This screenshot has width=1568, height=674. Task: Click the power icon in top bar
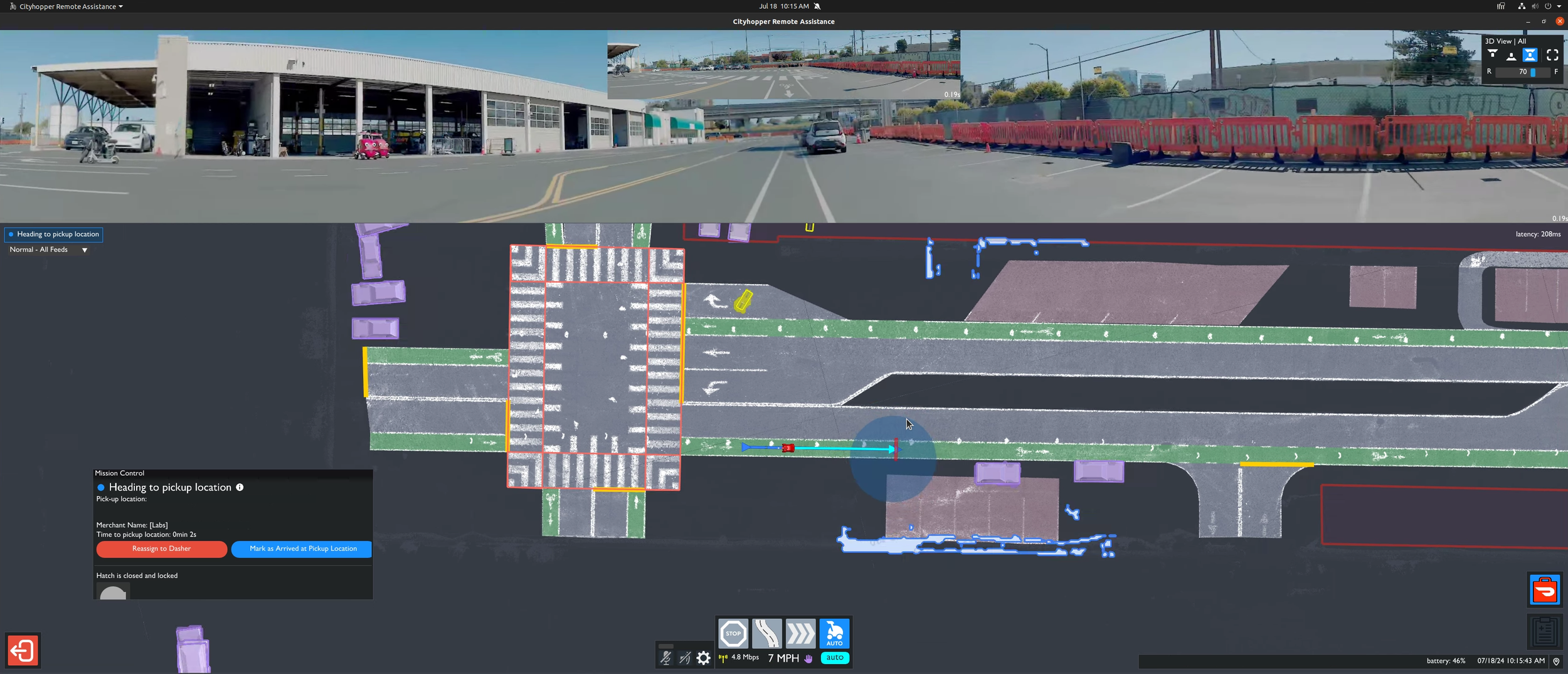click(x=1548, y=6)
